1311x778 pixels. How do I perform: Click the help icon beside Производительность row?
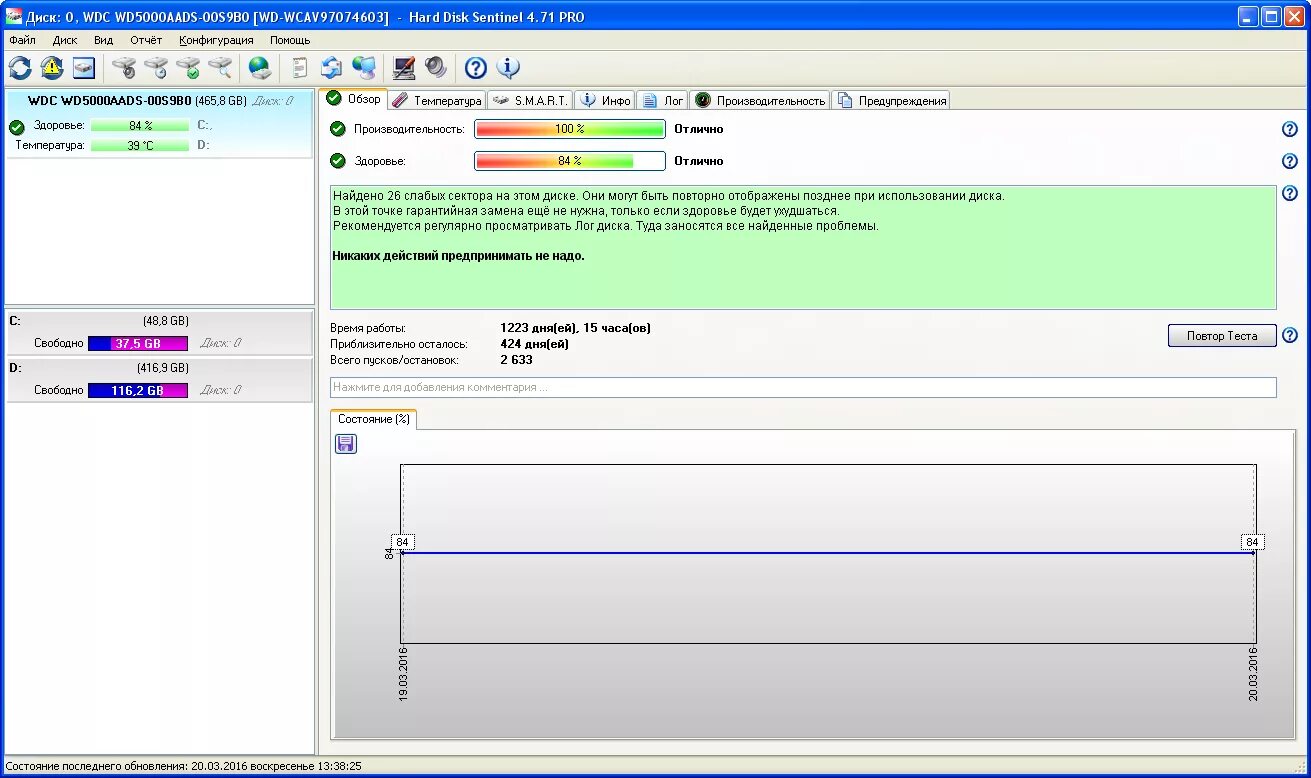pos(1290,129)
